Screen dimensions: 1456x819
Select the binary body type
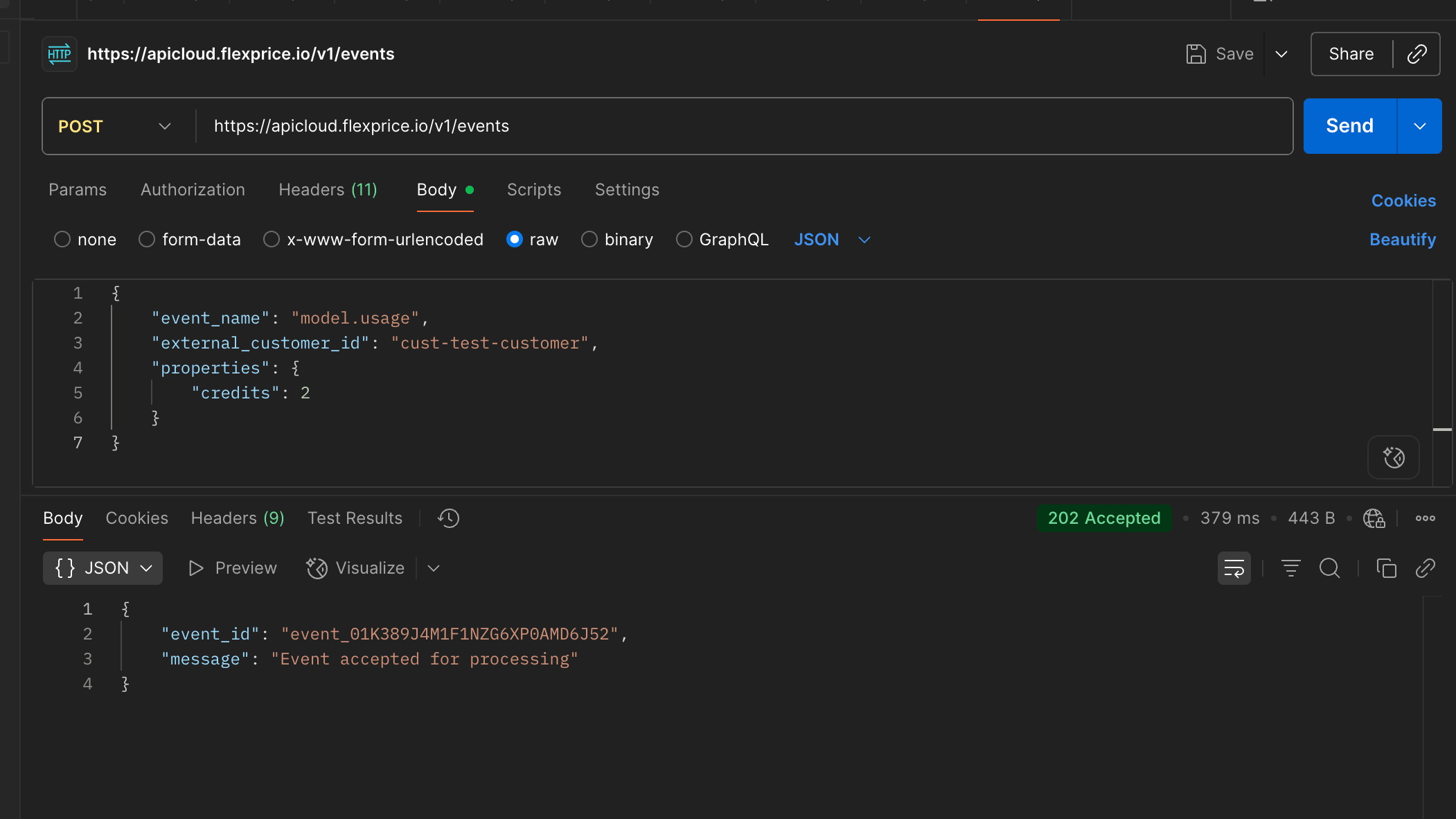[589, 240]
